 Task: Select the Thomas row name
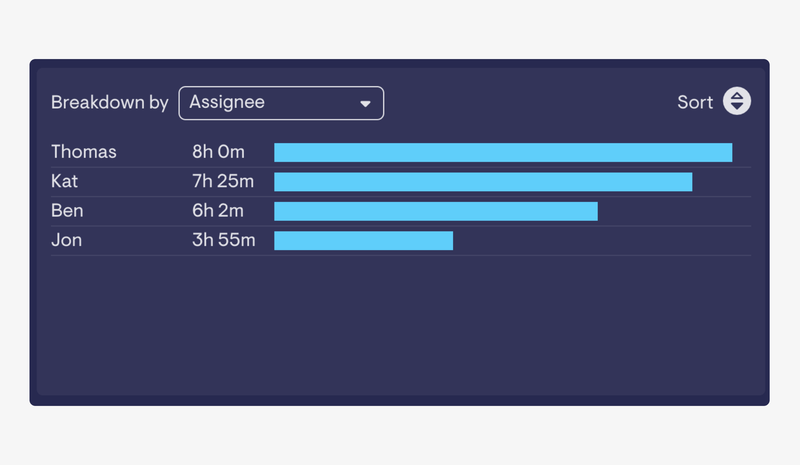click(84, 152)
